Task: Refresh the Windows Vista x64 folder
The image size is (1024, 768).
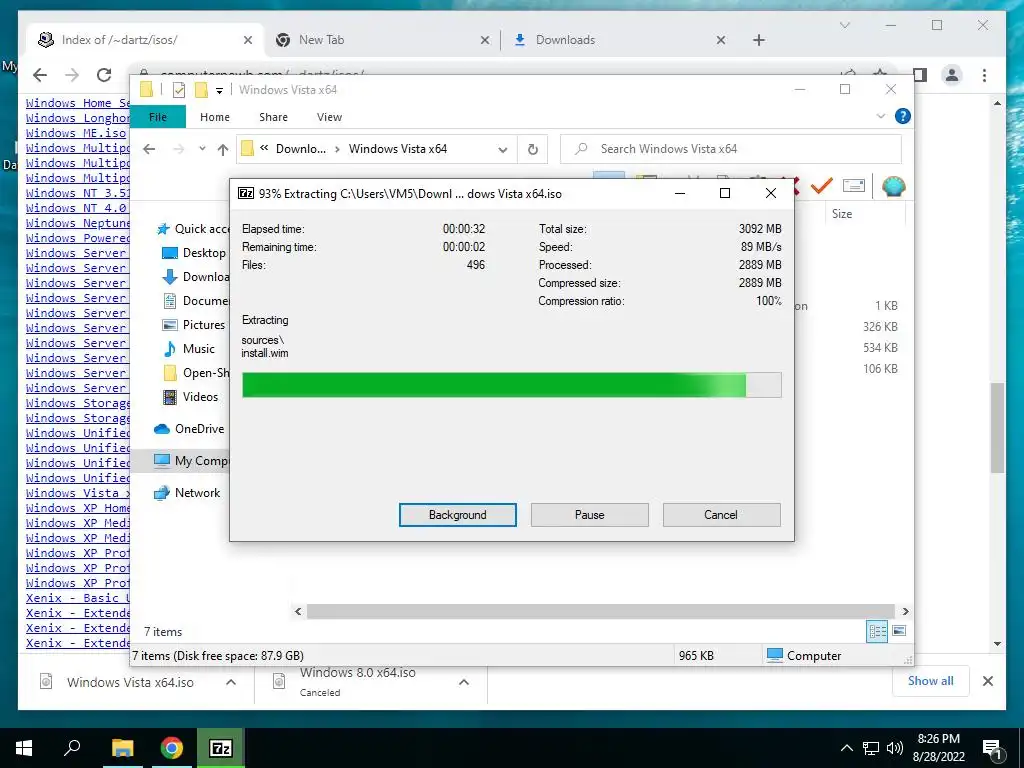Action: pyautogui.click(x=533, y=150)
